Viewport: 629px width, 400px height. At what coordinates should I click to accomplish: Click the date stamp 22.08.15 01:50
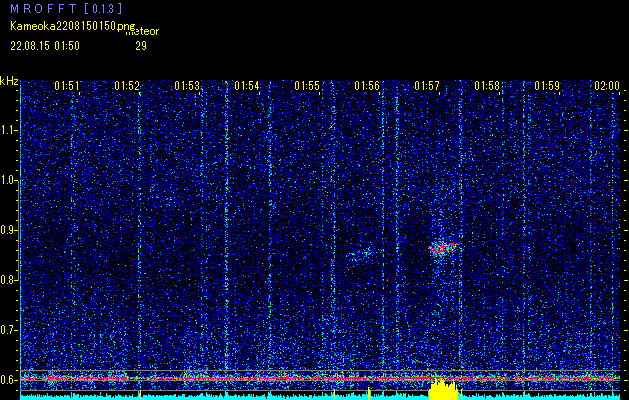click(45, 46)
